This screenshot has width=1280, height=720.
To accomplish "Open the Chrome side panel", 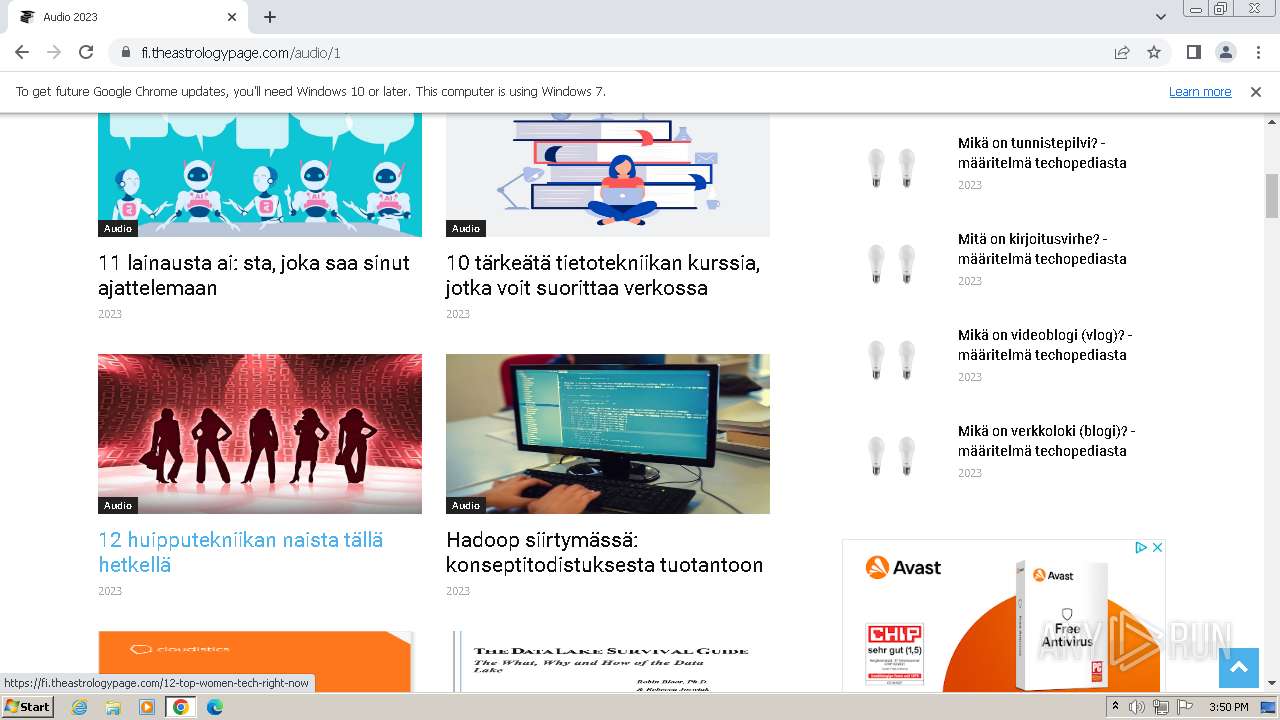I will click(x=1194, y=52).
